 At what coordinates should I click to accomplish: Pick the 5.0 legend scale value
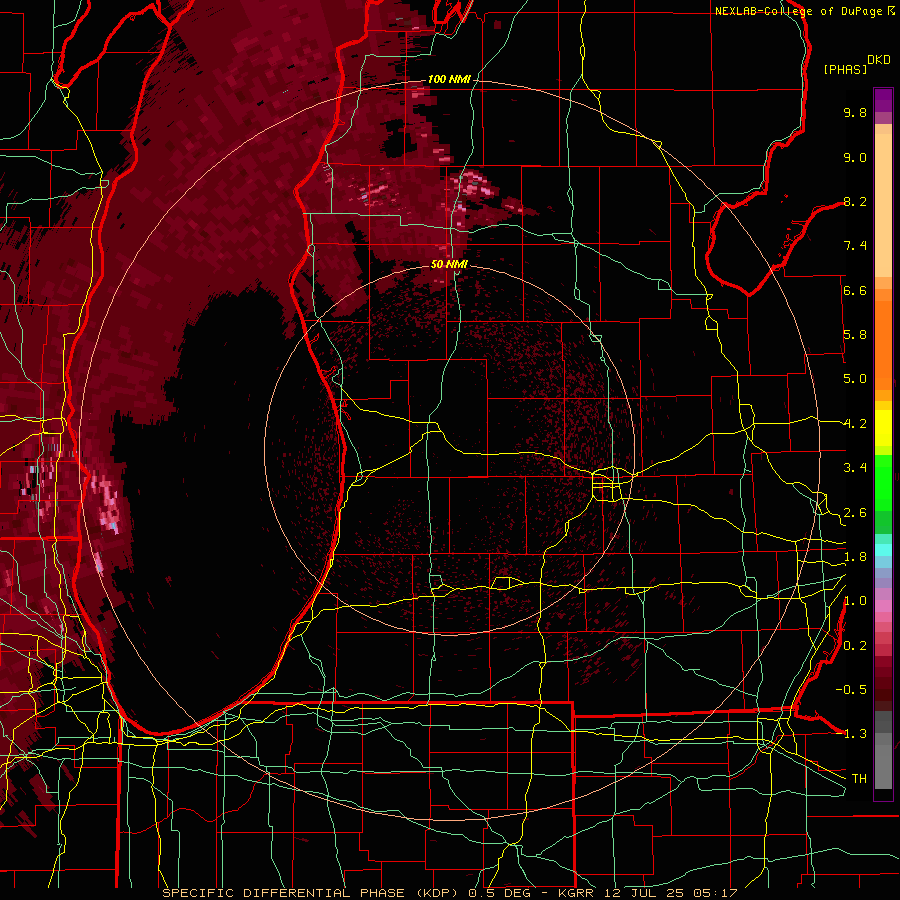pos(855,379)
